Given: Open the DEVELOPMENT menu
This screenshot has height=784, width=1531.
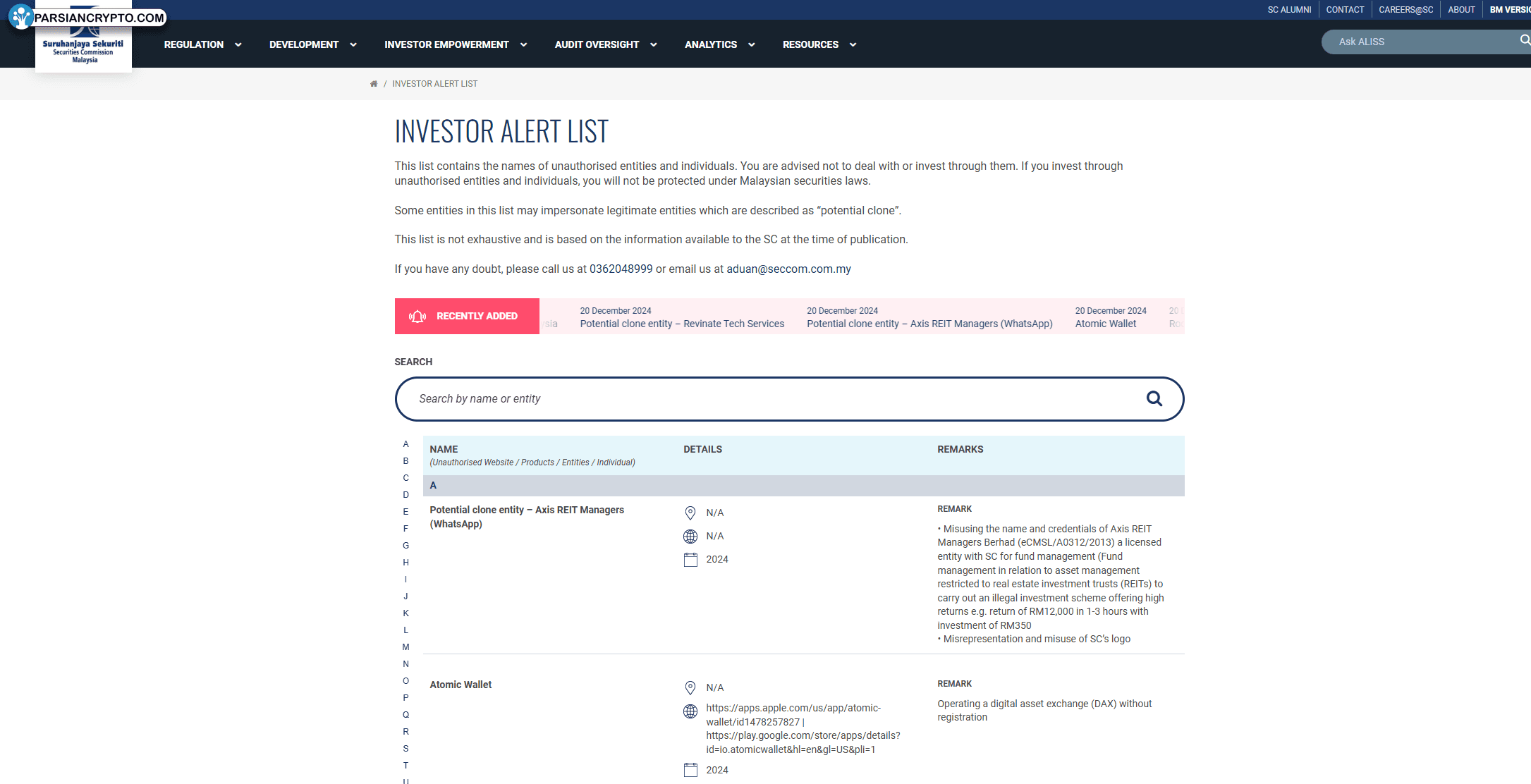Looking at the screenshot, I should (304, 44).
